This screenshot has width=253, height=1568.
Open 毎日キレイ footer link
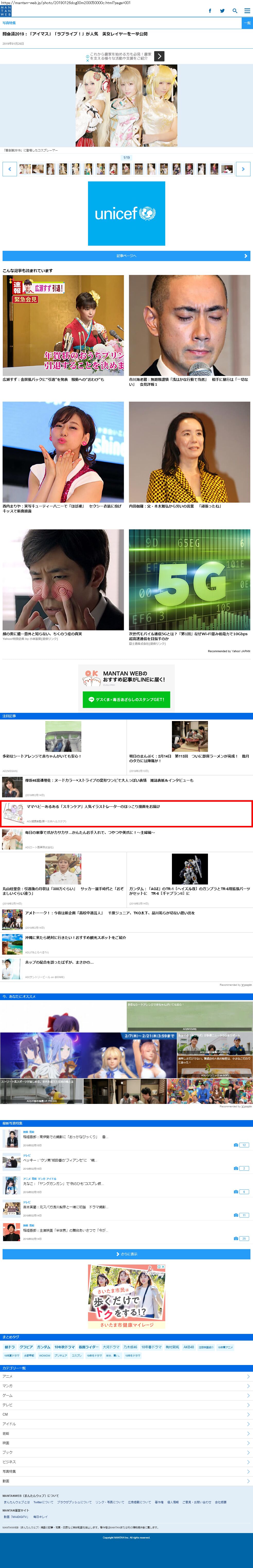click(40, 1517)
